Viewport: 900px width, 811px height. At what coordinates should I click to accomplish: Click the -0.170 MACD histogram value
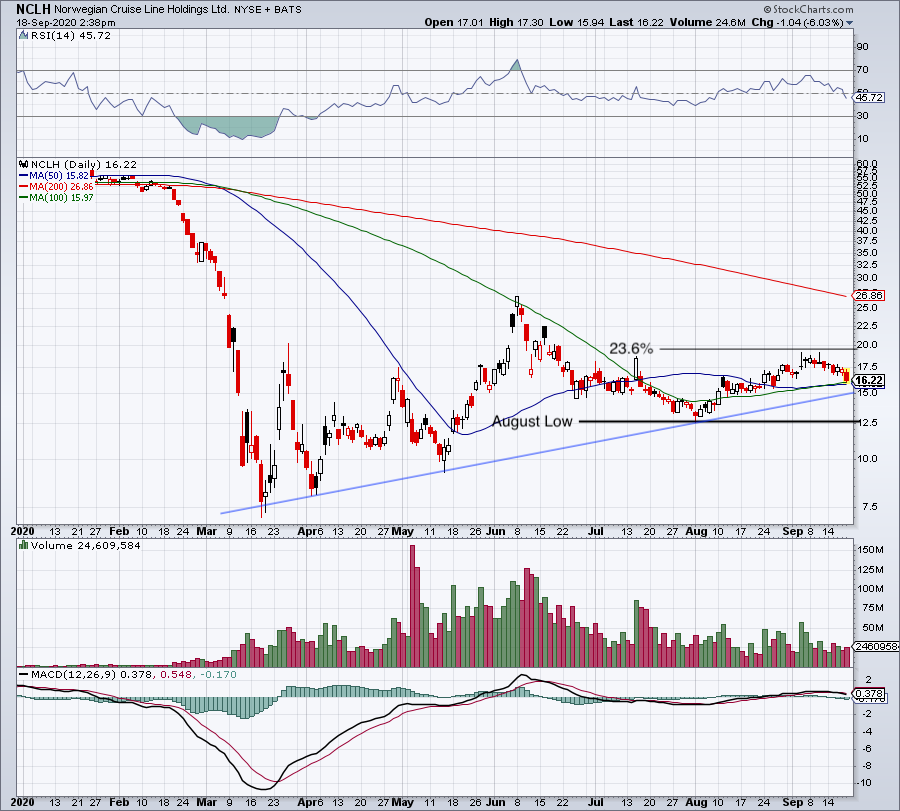pyautogui.click(x=218, y=674)
